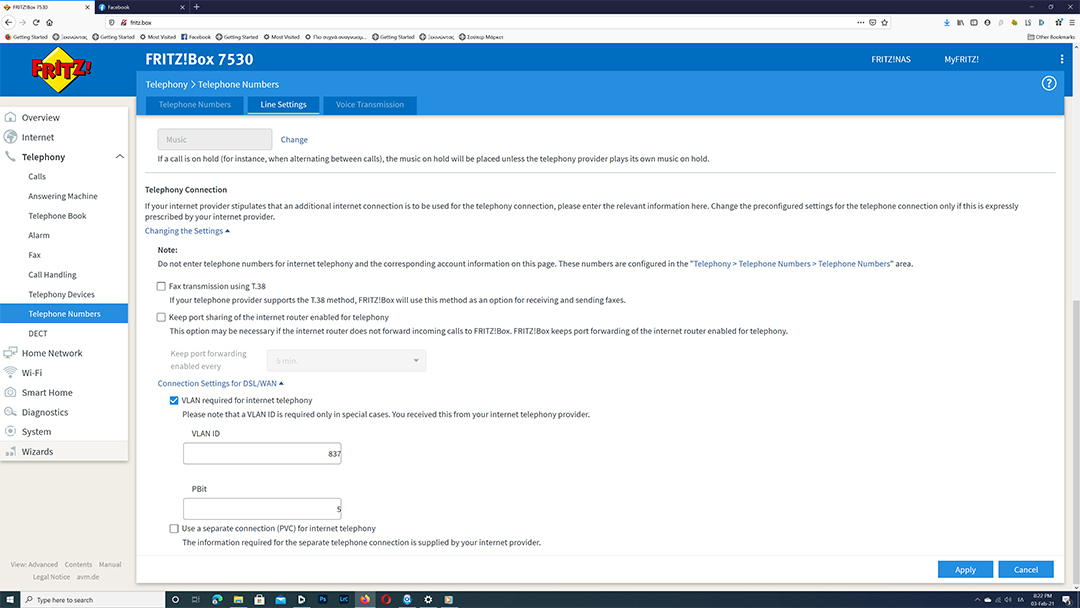Image resolution: width=1080 pixels, height=608 pixels.
Task: Open page actions three-dot menu in address bar
Action: [860, 22]
